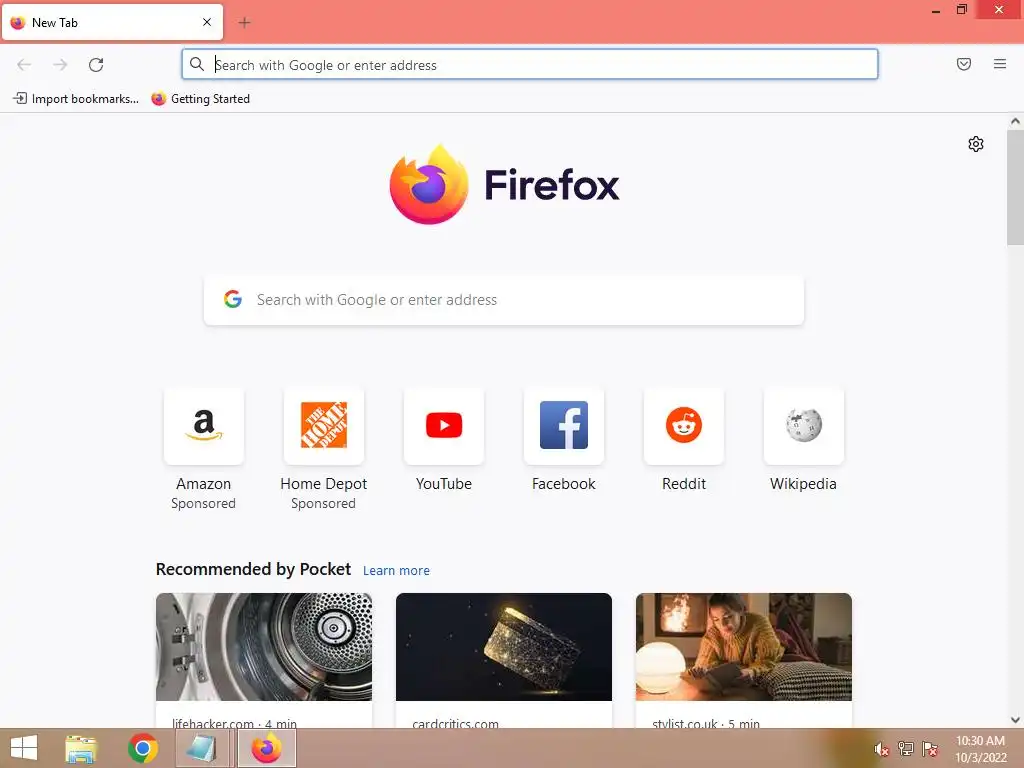Click the back navigation arrow
Image resolution: width=1024 pixels, height=768 pixels.
coord(24,65)
